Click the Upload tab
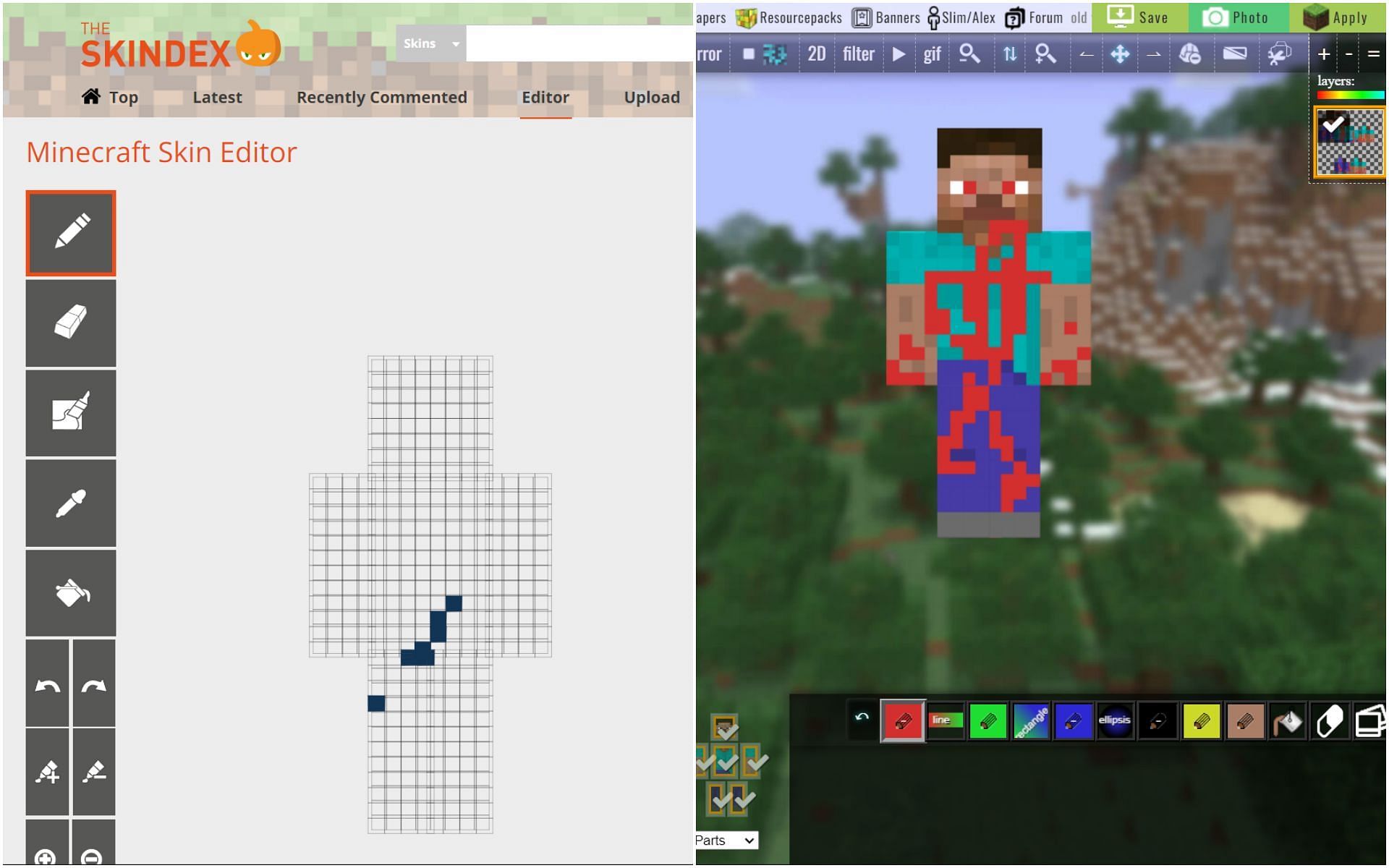1389x868 pixels. 651,97
